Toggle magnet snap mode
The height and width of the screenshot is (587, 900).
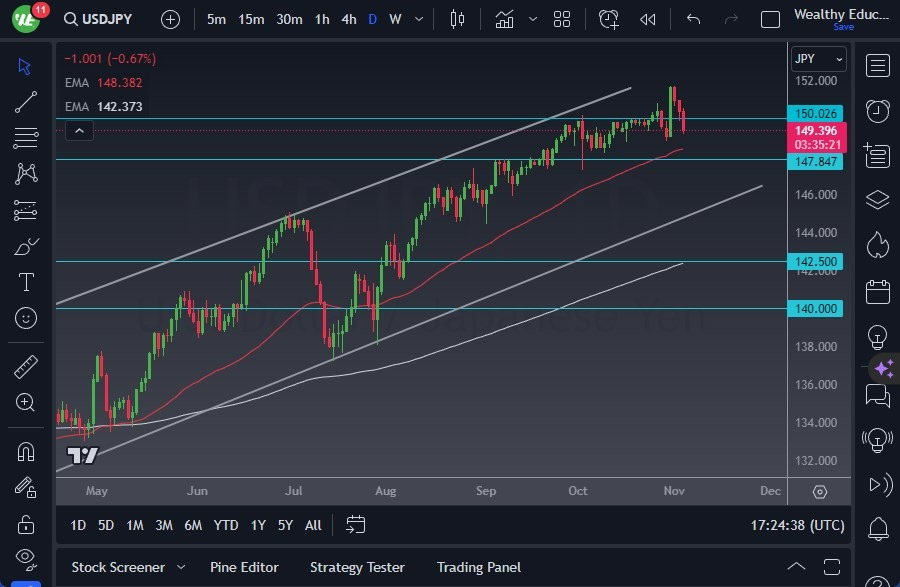click(25, 451)
